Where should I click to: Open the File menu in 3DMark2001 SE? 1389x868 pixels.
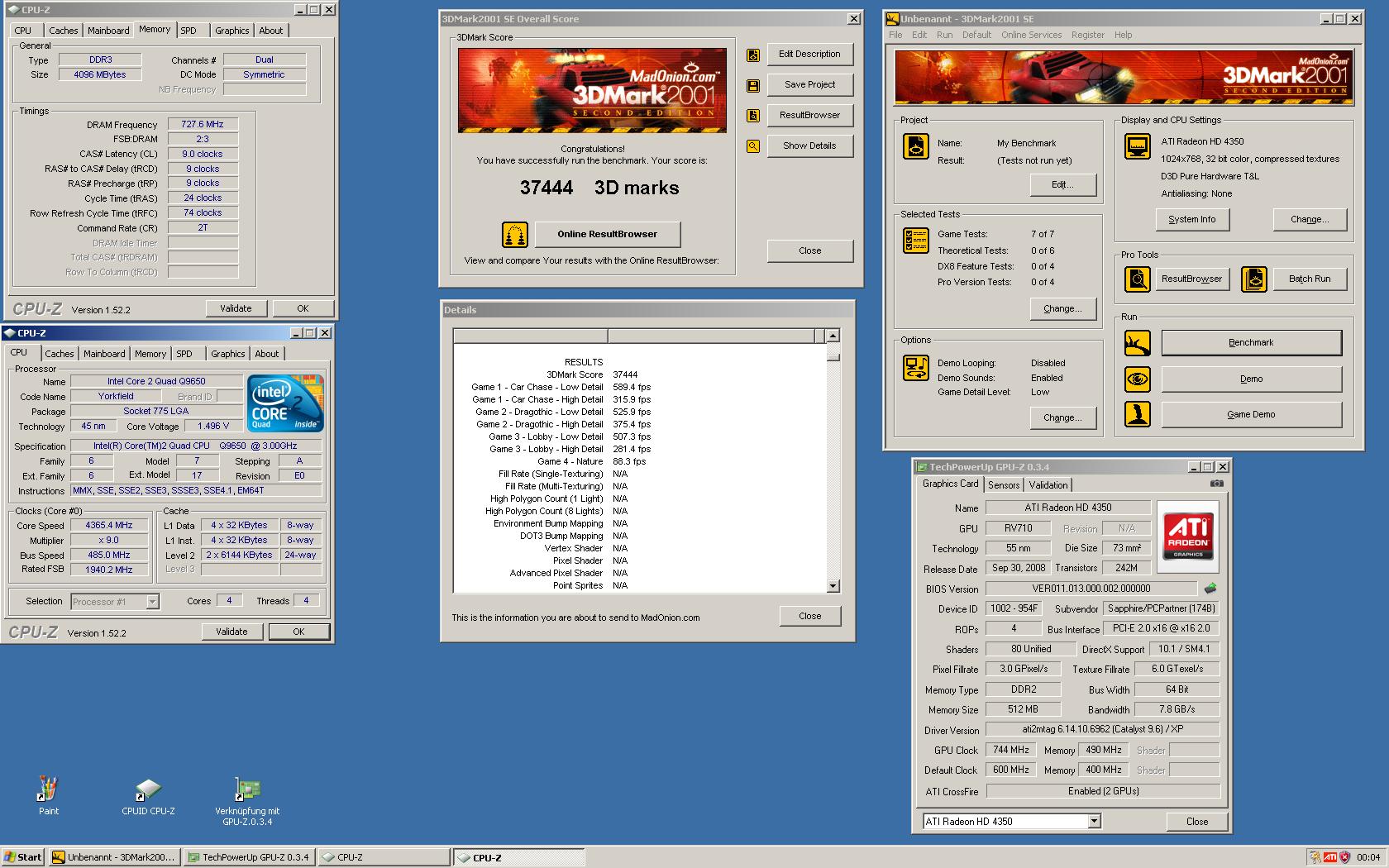point(895,35)
